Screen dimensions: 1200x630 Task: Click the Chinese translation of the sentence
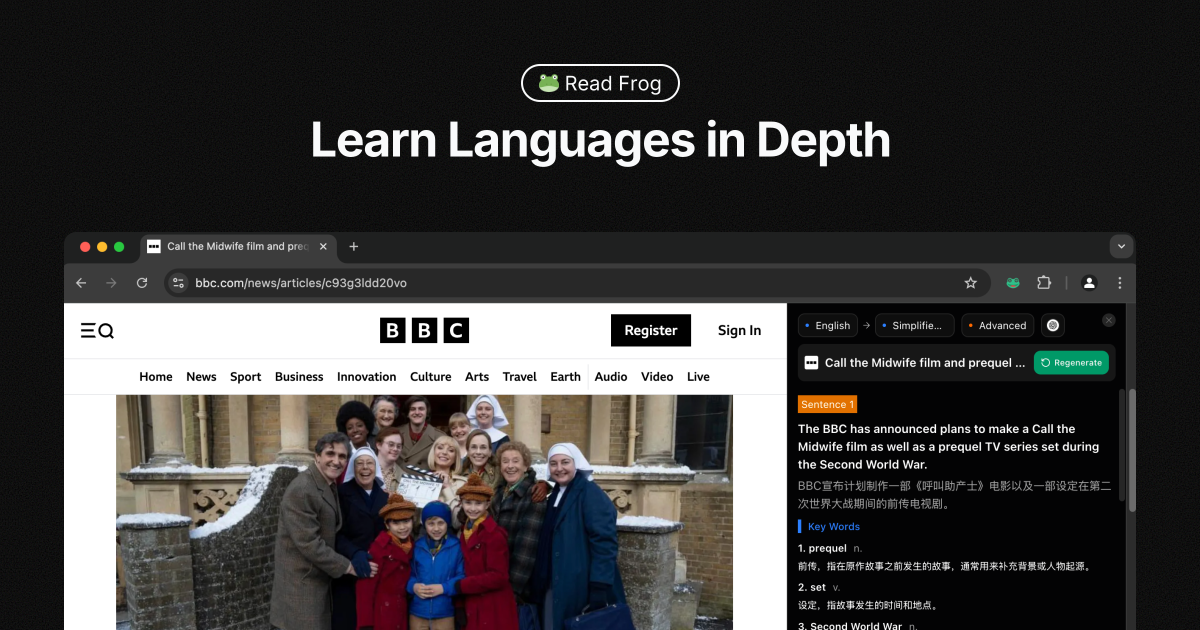point(954,495)
